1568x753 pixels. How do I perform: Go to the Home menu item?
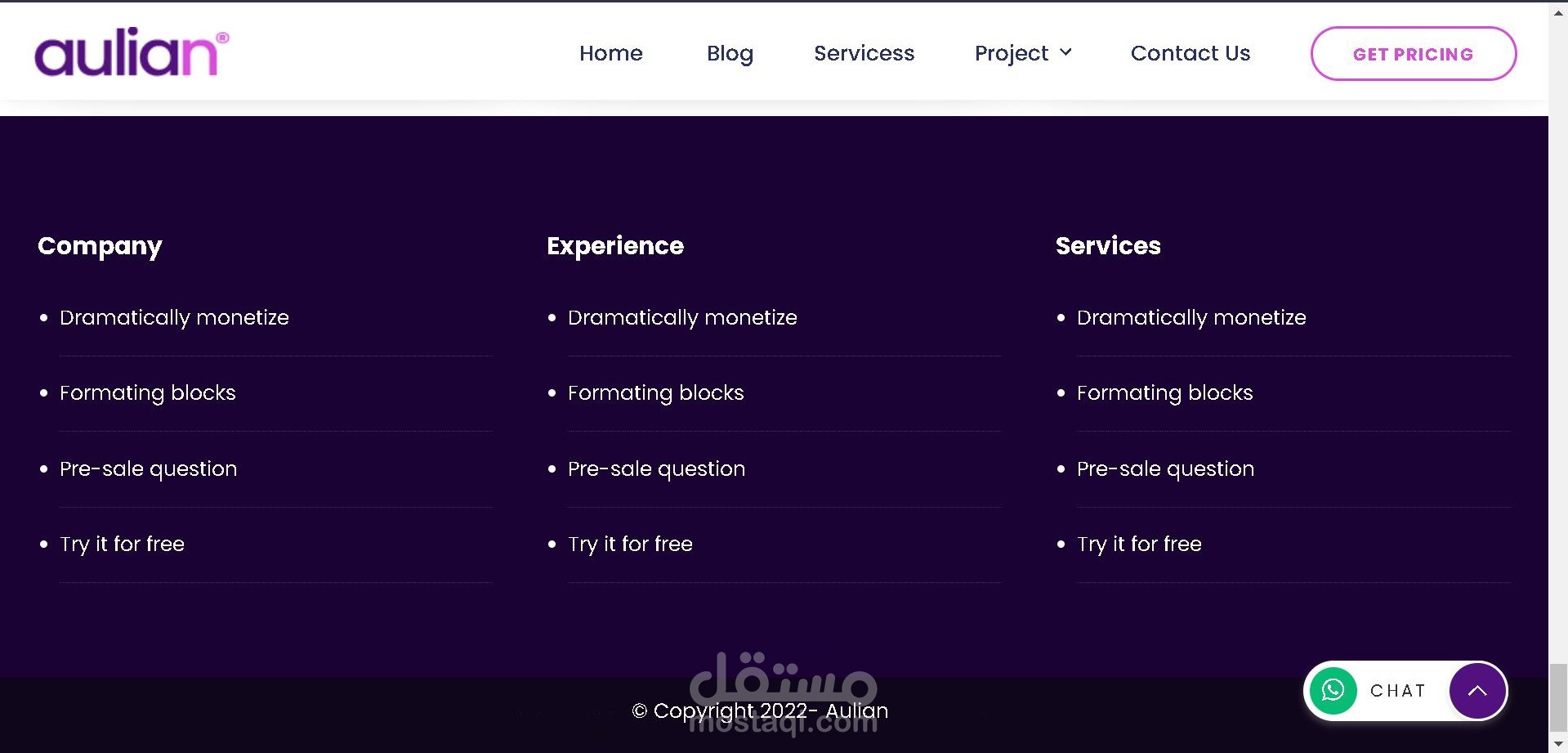click(610, 53)
